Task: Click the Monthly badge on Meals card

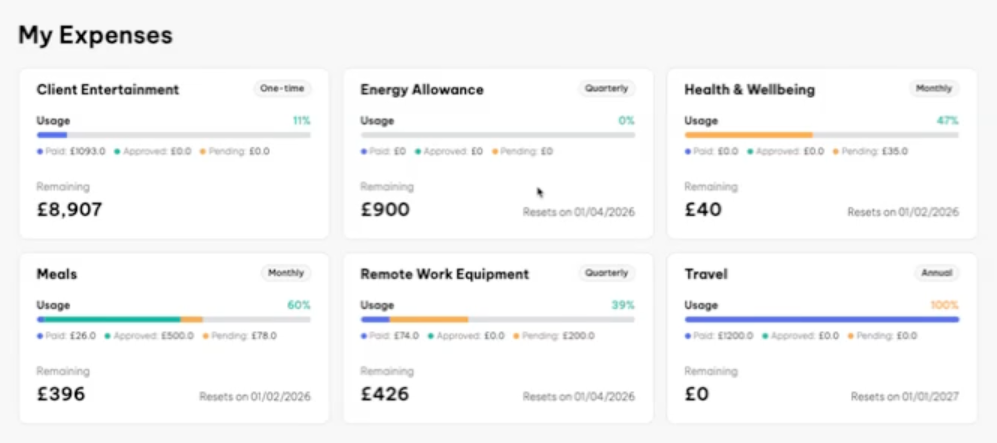Action: [x=285, y=273]
